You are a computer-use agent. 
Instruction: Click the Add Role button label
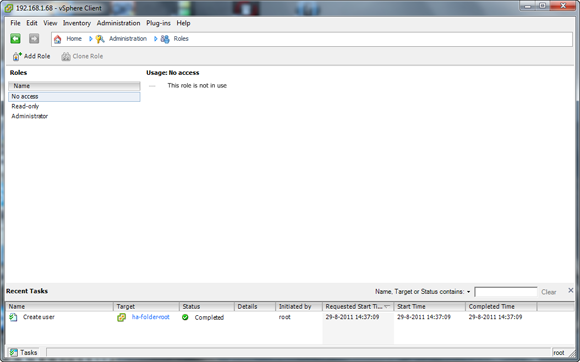[37, 56]
